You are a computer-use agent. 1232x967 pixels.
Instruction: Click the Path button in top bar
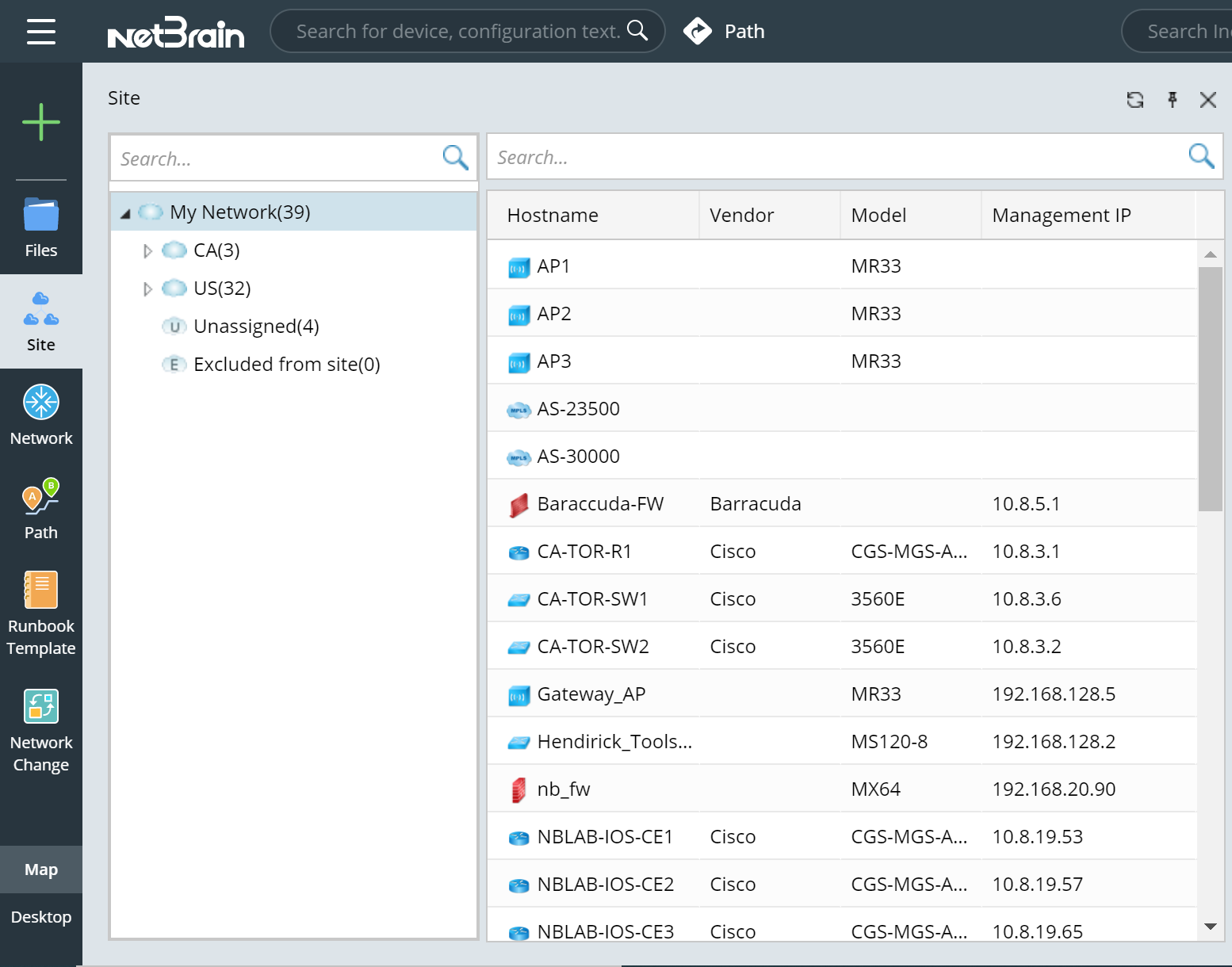coord(725,32)
